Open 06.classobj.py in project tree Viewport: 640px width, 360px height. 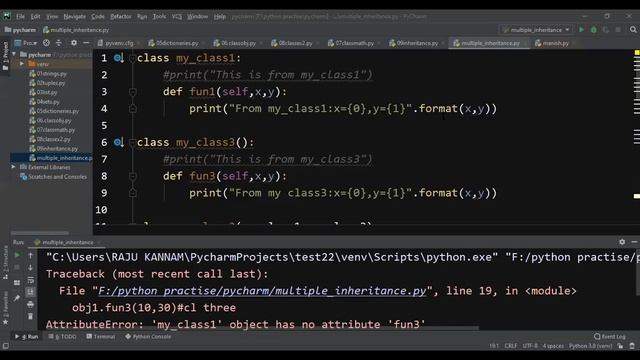[x=53, y=120]
